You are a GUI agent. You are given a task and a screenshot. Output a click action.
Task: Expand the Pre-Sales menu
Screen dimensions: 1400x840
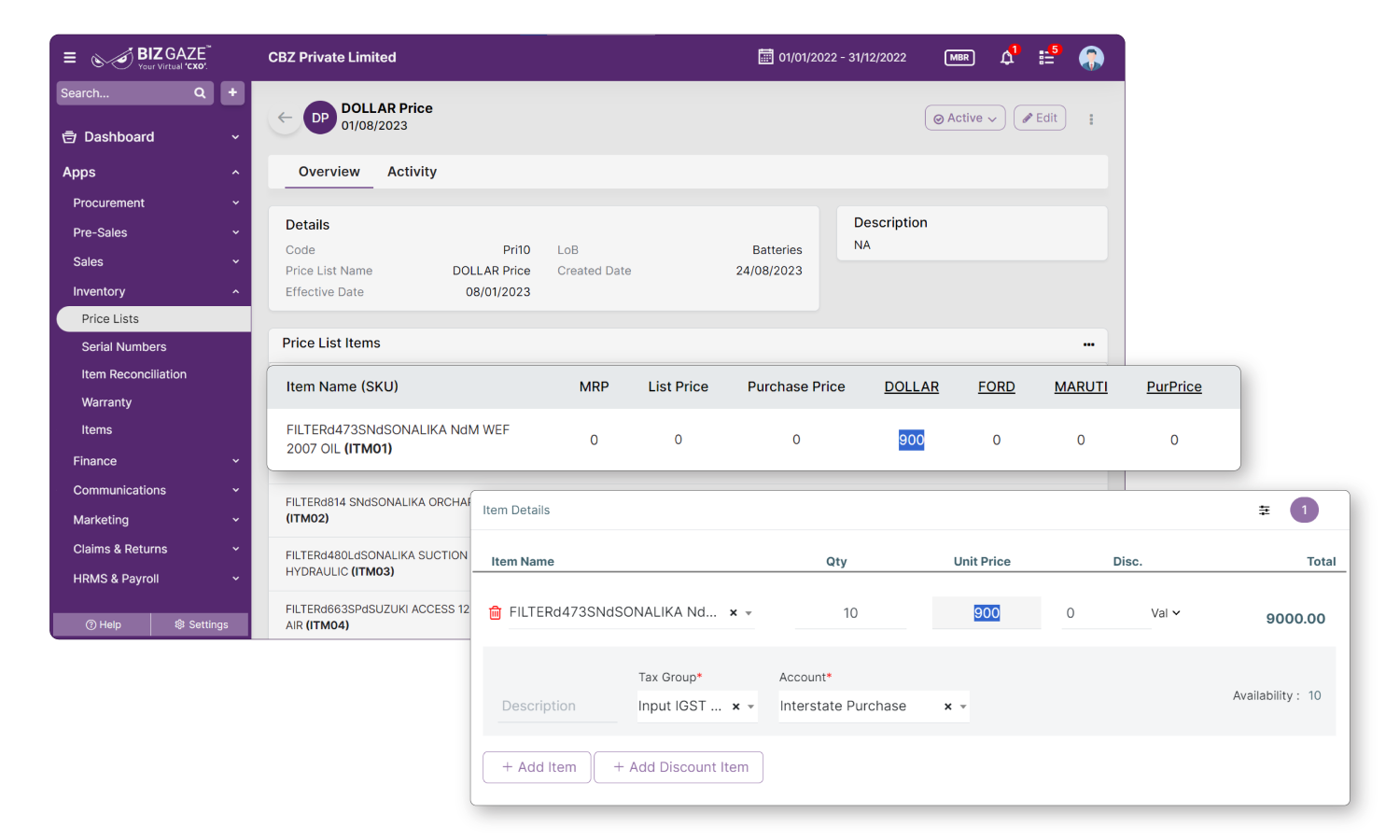[235, 232]
